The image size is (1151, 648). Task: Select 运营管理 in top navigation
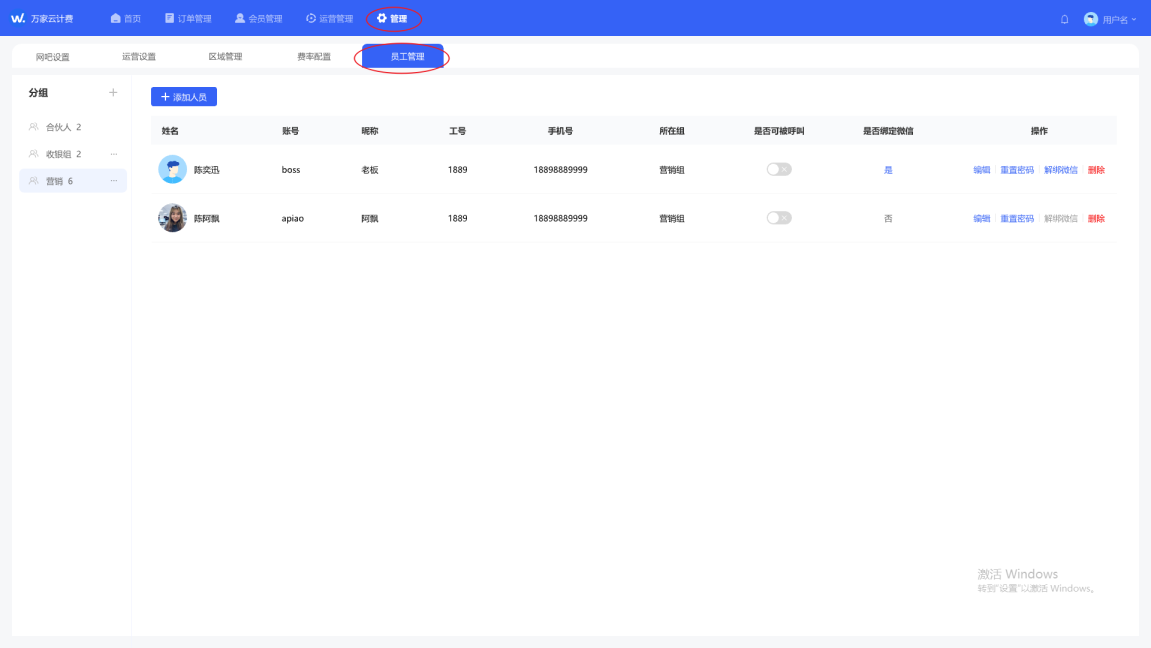(x=330, y=18)
